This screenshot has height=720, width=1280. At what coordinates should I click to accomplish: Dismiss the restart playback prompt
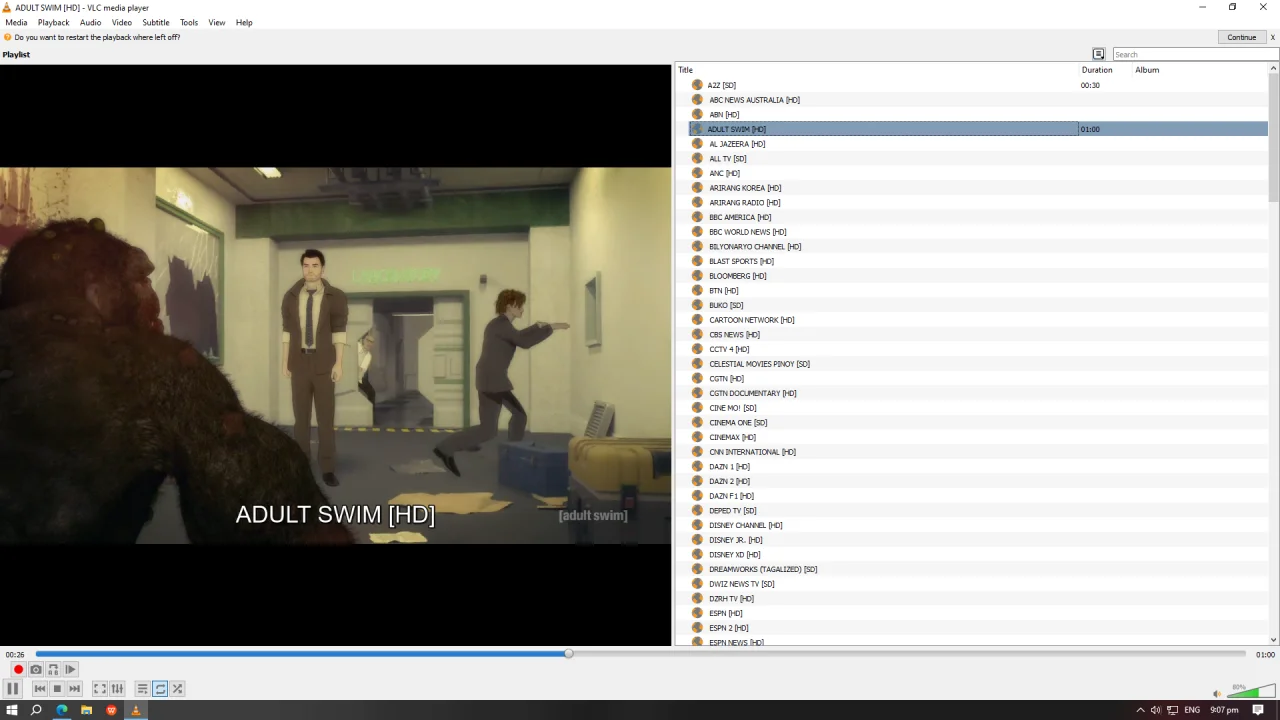coord(1273,37)
